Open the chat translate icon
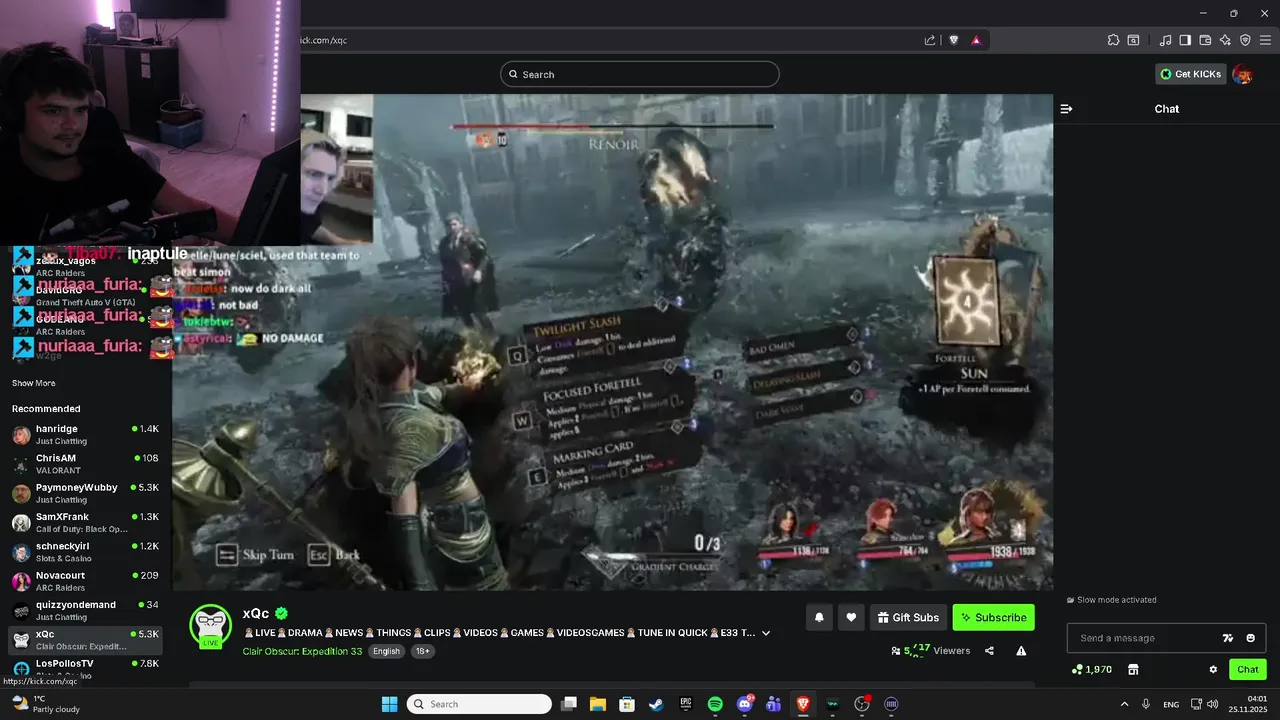Image resolution: width=1280 pixels, height=720 pixels. tap(1228, 638)
